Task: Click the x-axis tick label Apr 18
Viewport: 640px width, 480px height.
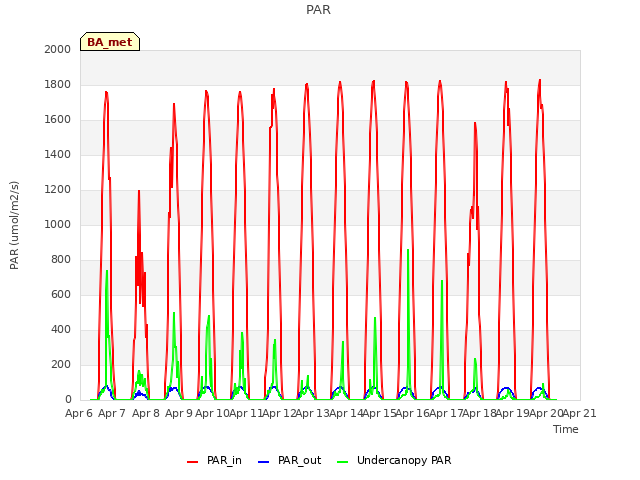Action: click(479, 413)
